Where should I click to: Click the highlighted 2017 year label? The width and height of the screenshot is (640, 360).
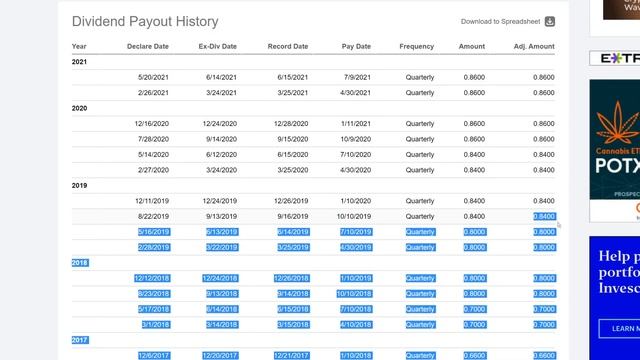(x=80, y=340)
